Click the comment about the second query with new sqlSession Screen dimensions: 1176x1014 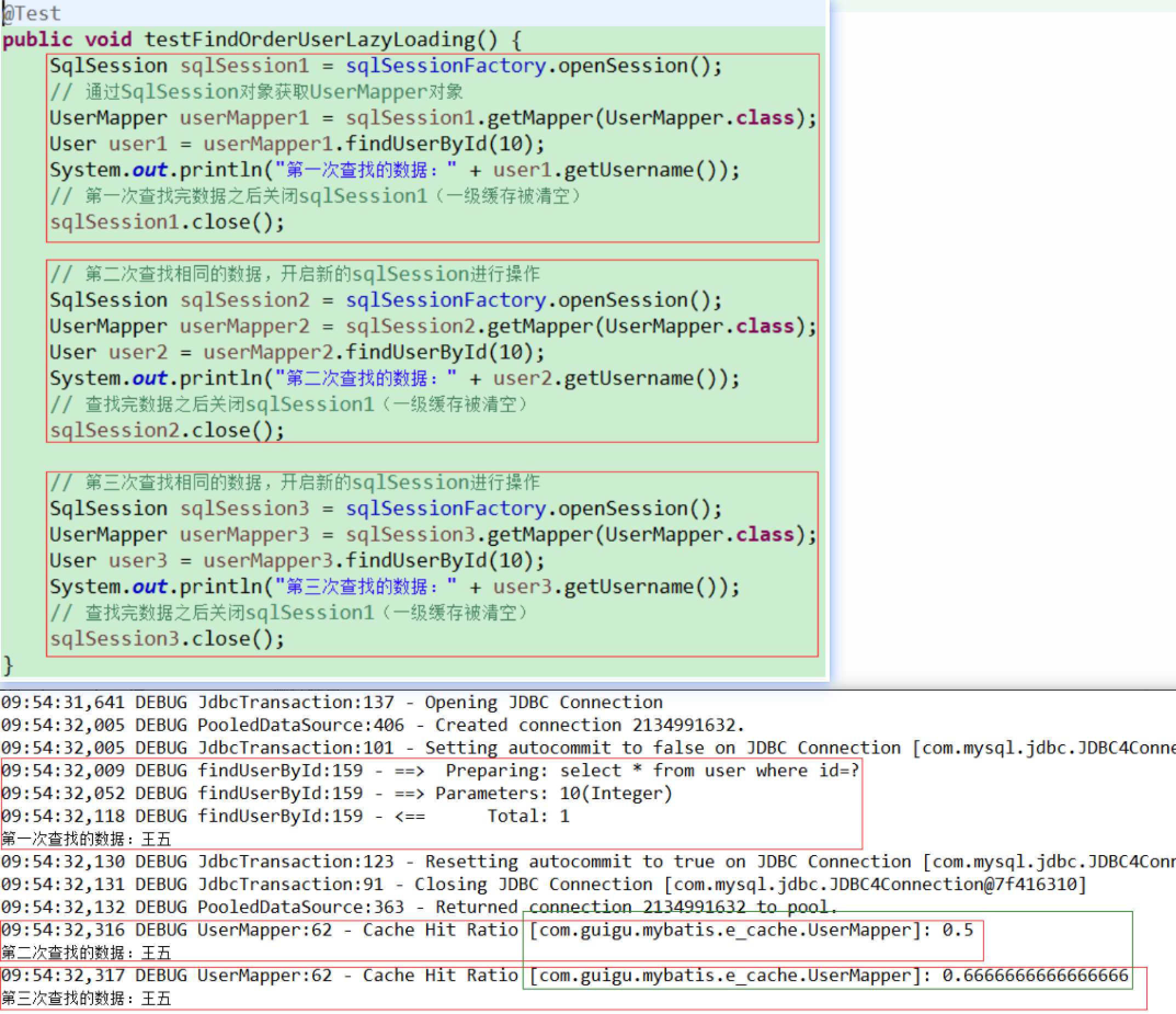click(295, 274)
